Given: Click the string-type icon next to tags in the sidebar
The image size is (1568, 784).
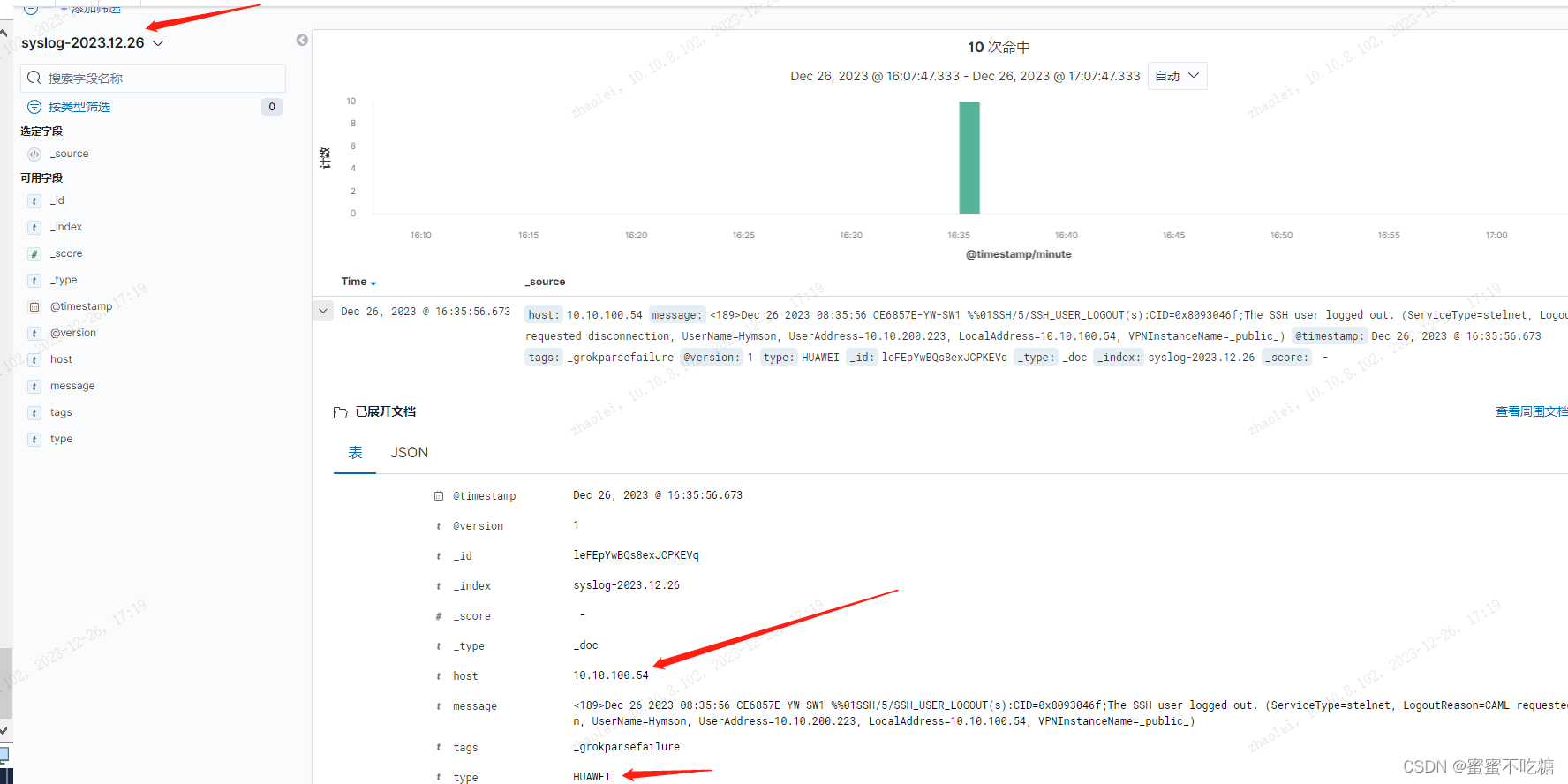Looking at the screenshot, I should coord(34,413).
